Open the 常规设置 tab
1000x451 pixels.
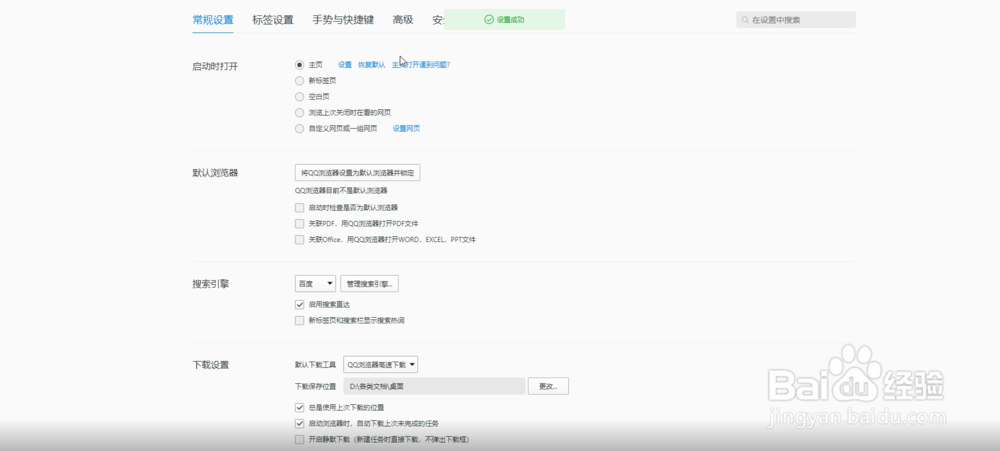click(x=213, y=20)
